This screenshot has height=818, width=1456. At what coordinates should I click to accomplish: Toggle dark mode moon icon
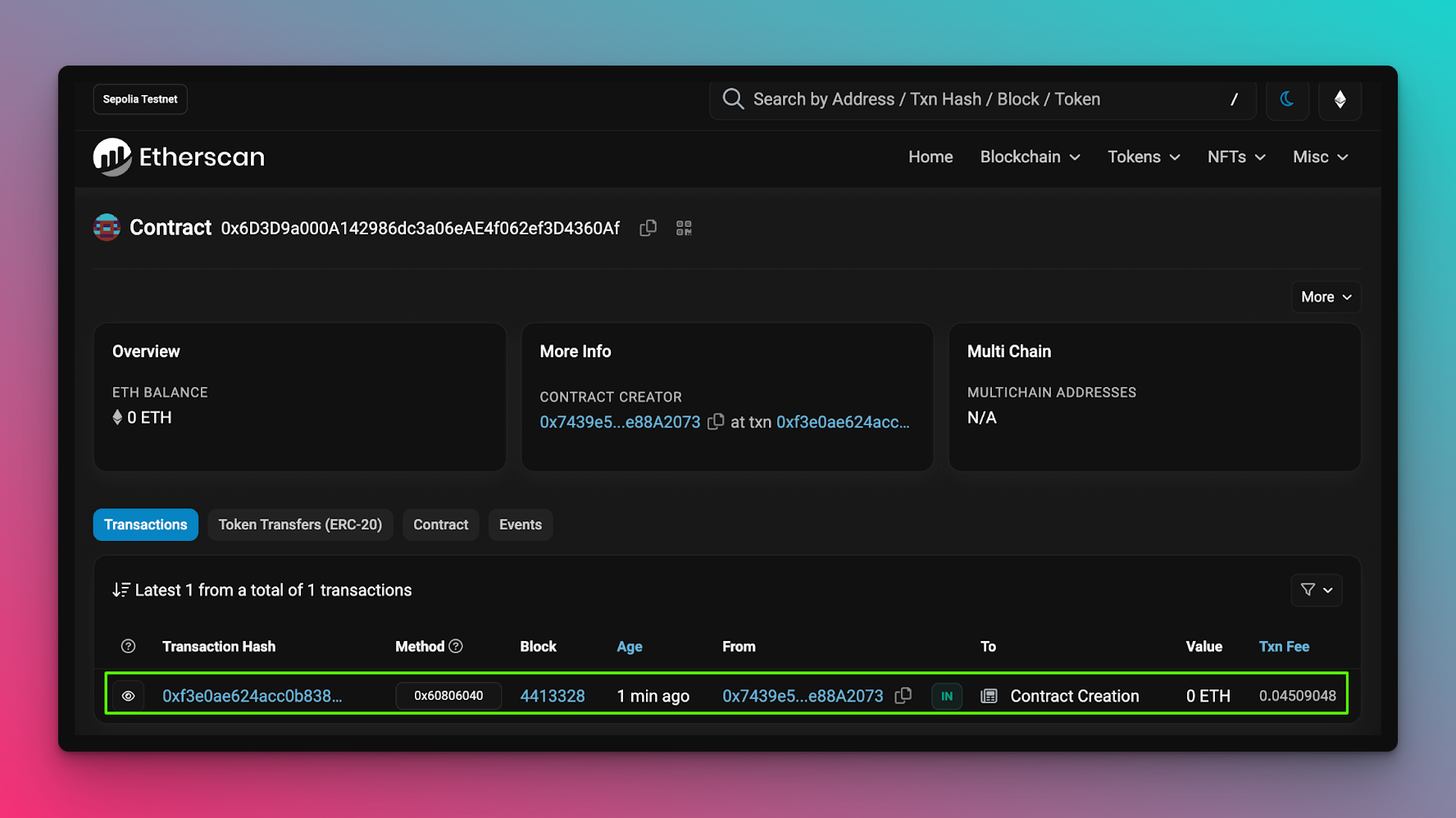(1287, 99)
